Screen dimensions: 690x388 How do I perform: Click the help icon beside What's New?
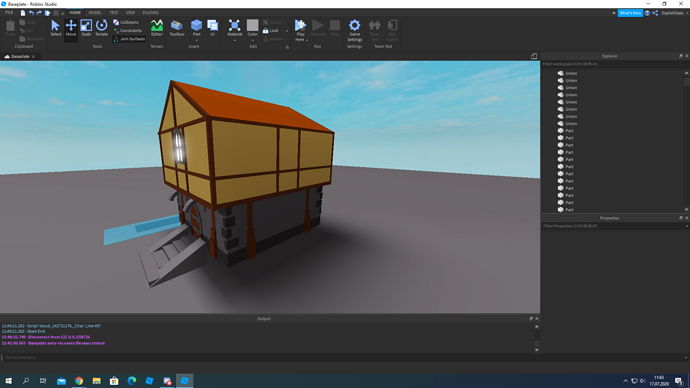(647, 13)
